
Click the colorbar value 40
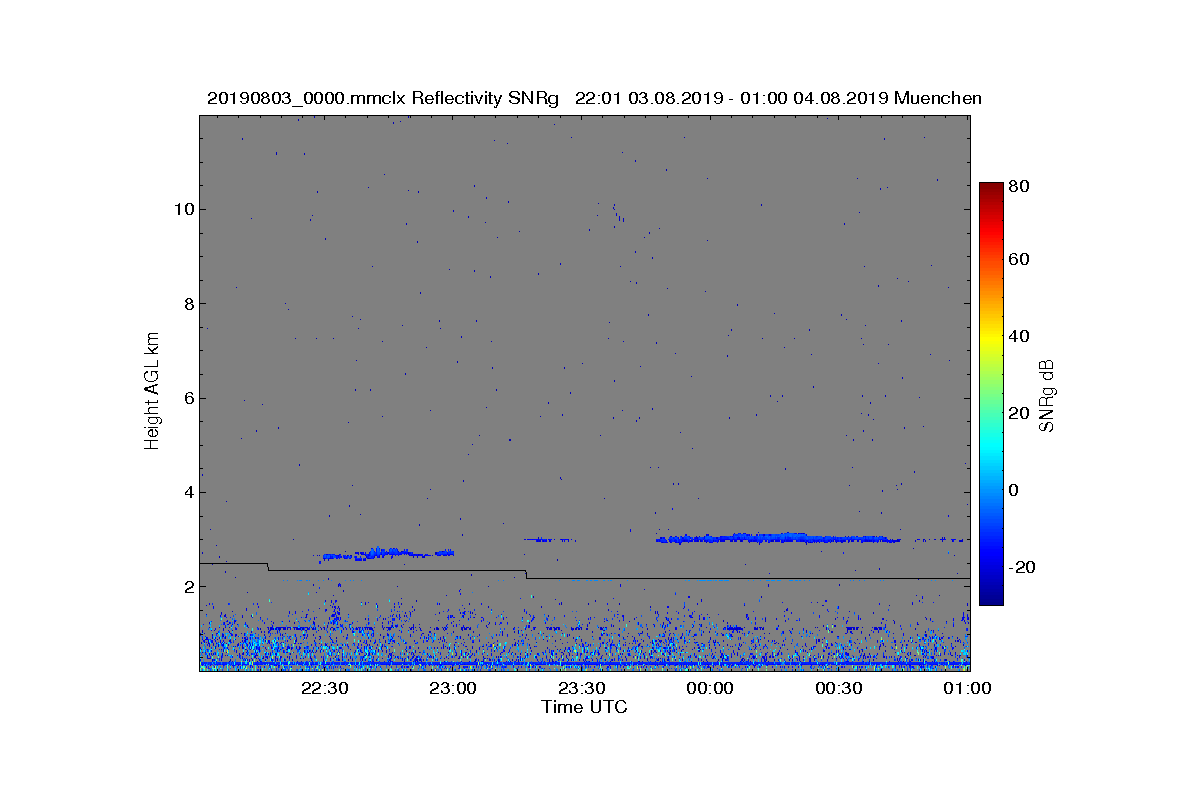pyautogui.click(x=1020, y=336)
